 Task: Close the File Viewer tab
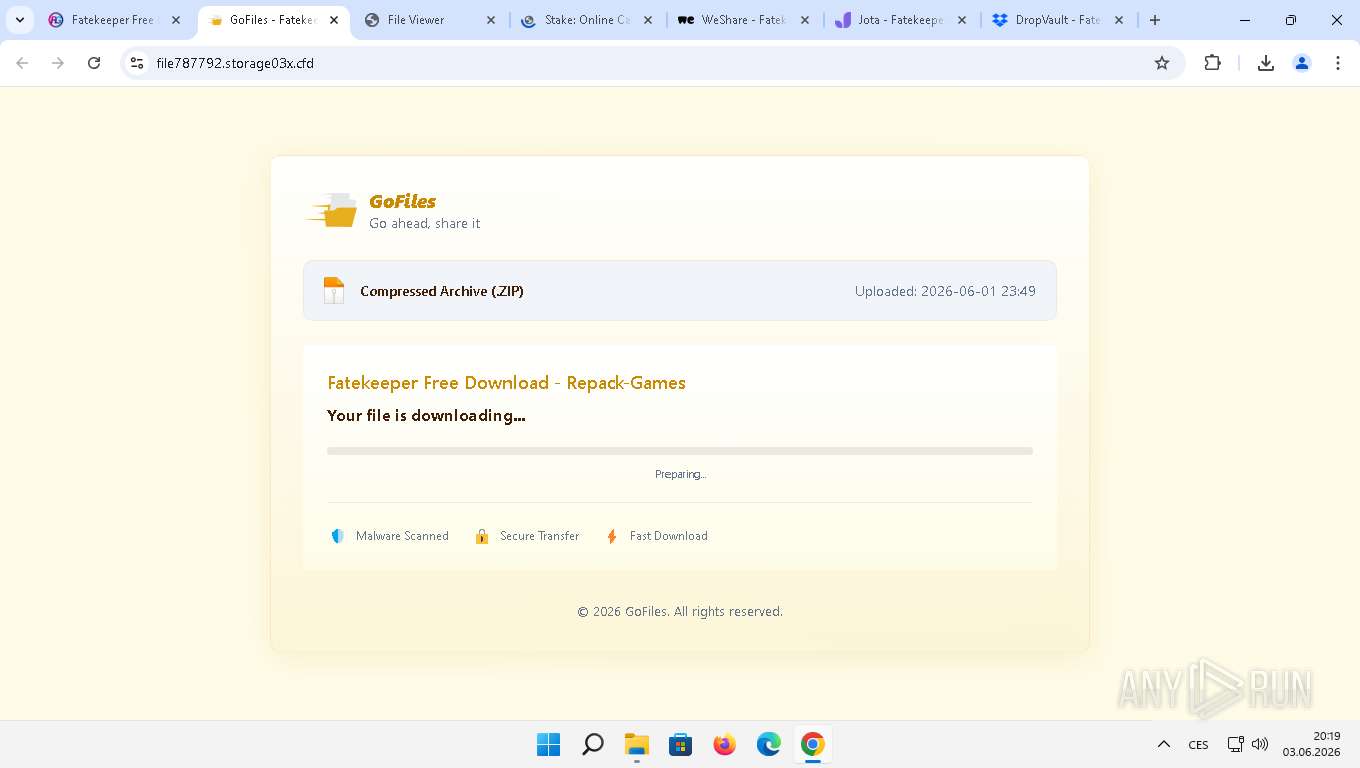coord(491,20)
